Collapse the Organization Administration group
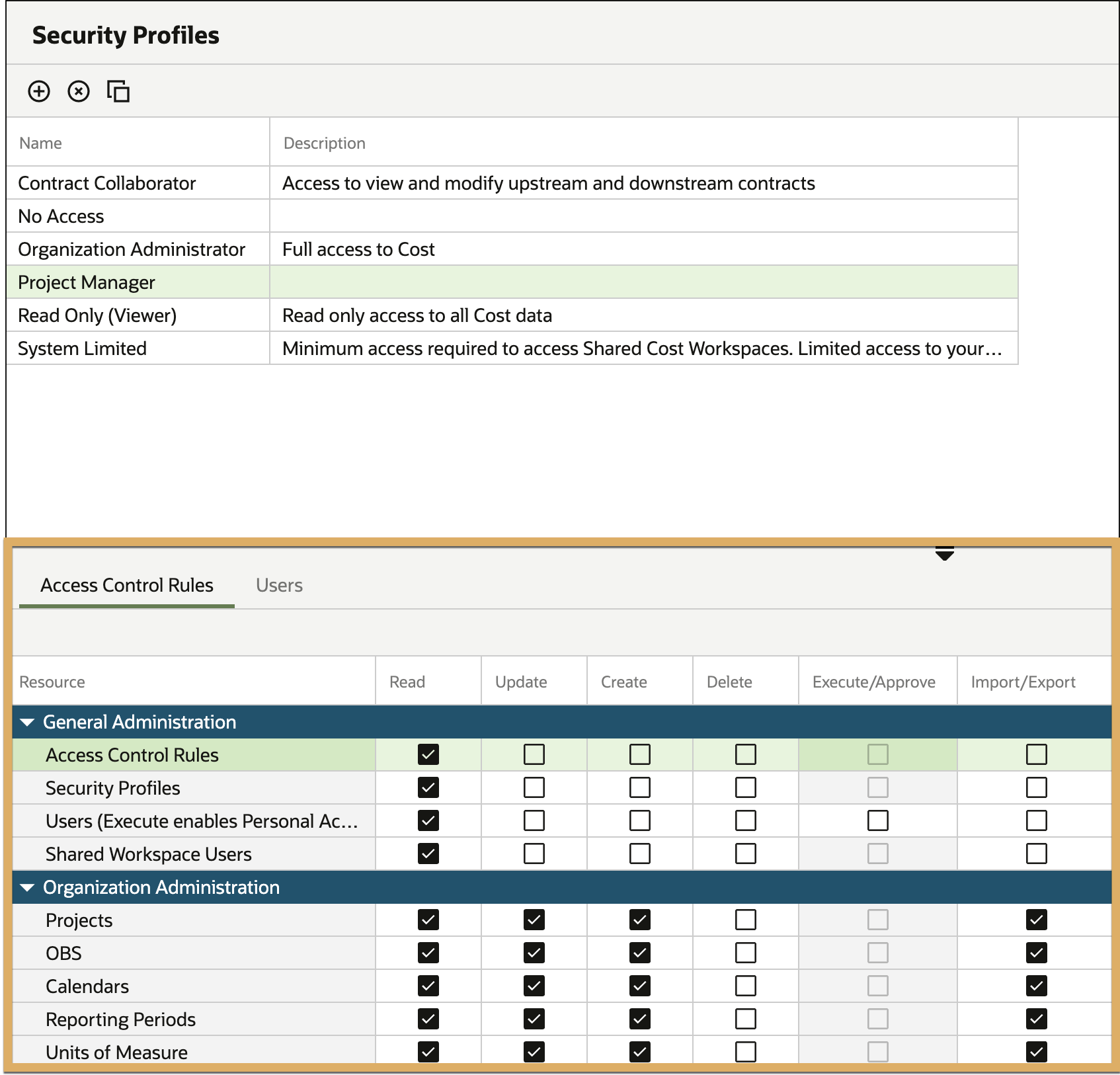This screenshot has height=1075, width=1120. coord(27,888)
